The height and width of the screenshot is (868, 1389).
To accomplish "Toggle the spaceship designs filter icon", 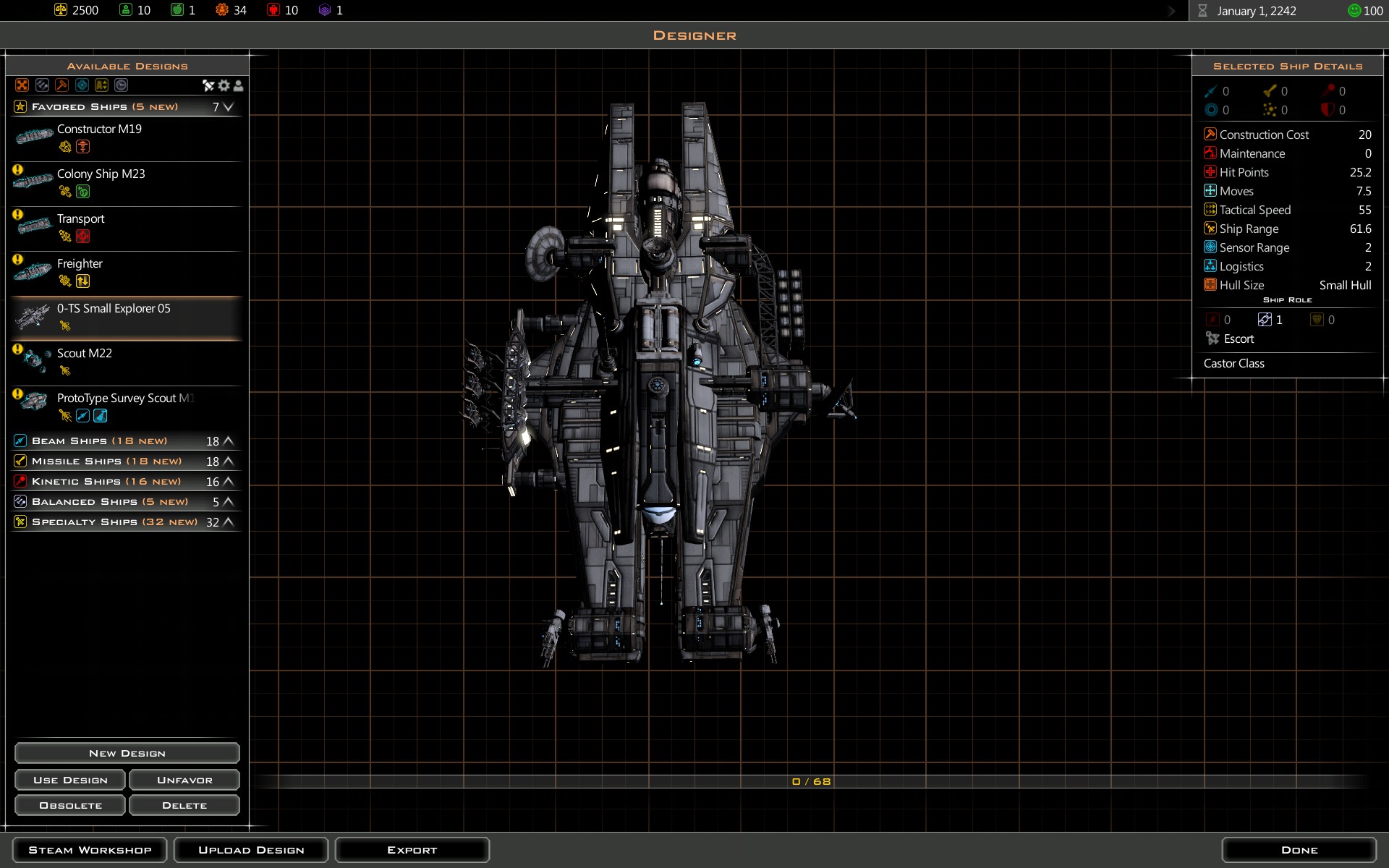I will tap(208, 85).
